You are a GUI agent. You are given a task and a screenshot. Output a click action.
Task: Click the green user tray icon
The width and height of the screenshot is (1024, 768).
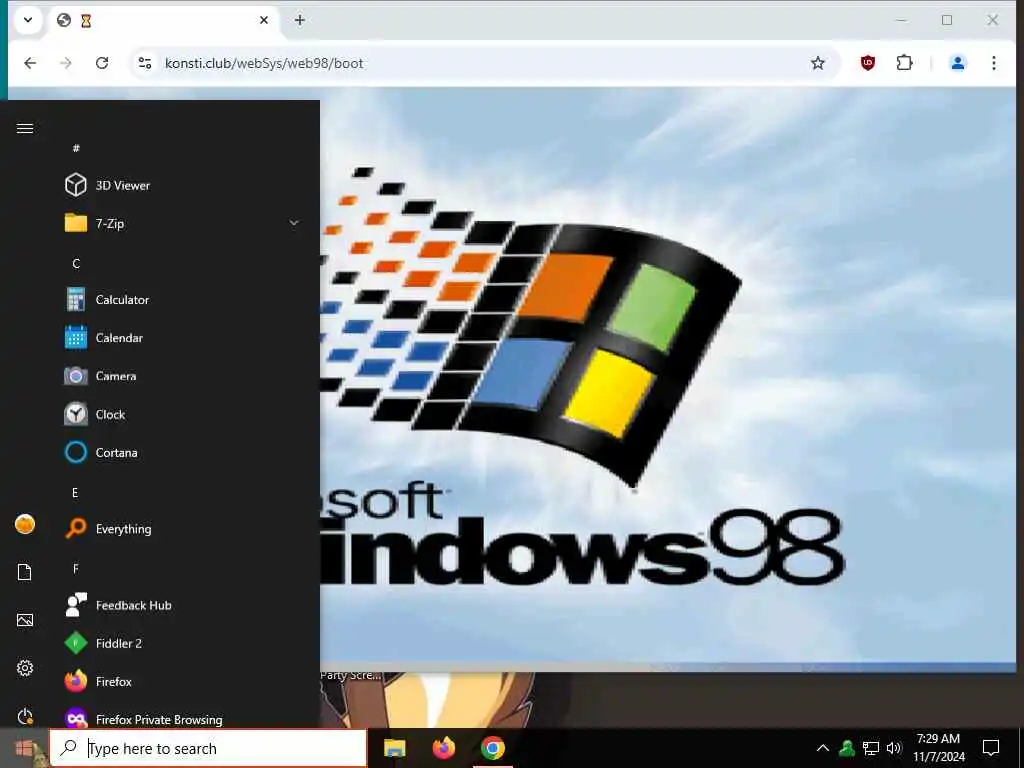click(x=847, y=748)
